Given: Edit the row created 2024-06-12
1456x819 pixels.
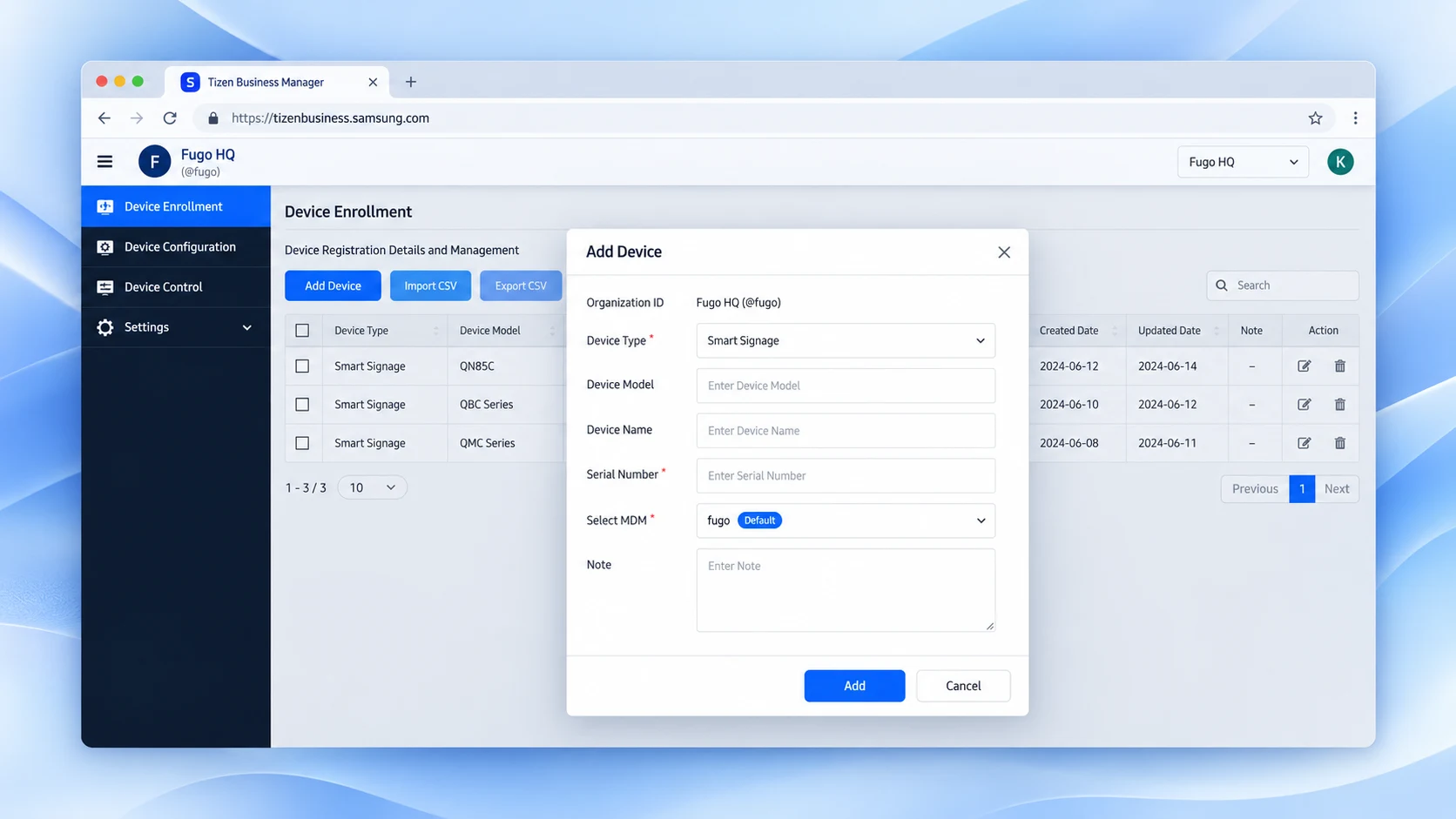Looking at the screenshot, I should pos(1304,366).
